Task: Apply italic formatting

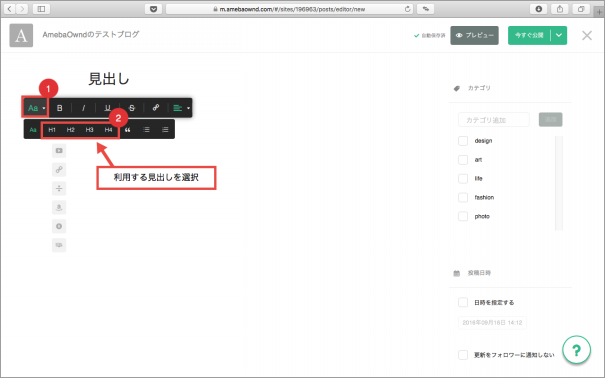Action: [x=83, y=108]
